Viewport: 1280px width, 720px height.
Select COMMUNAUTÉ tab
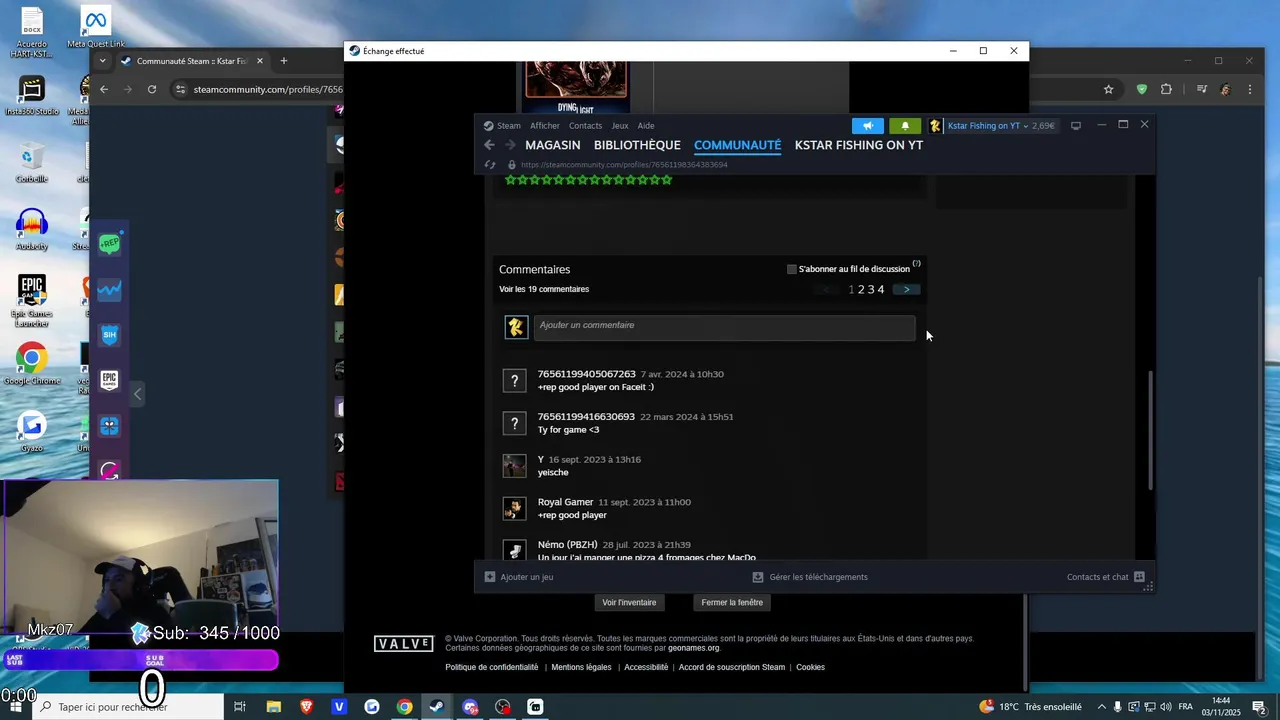738,145
